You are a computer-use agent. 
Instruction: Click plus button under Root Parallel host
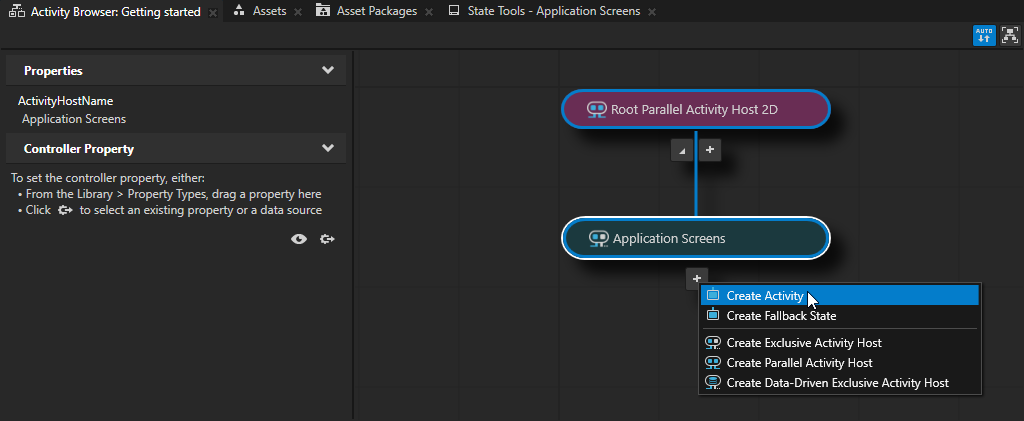[710, 150]
